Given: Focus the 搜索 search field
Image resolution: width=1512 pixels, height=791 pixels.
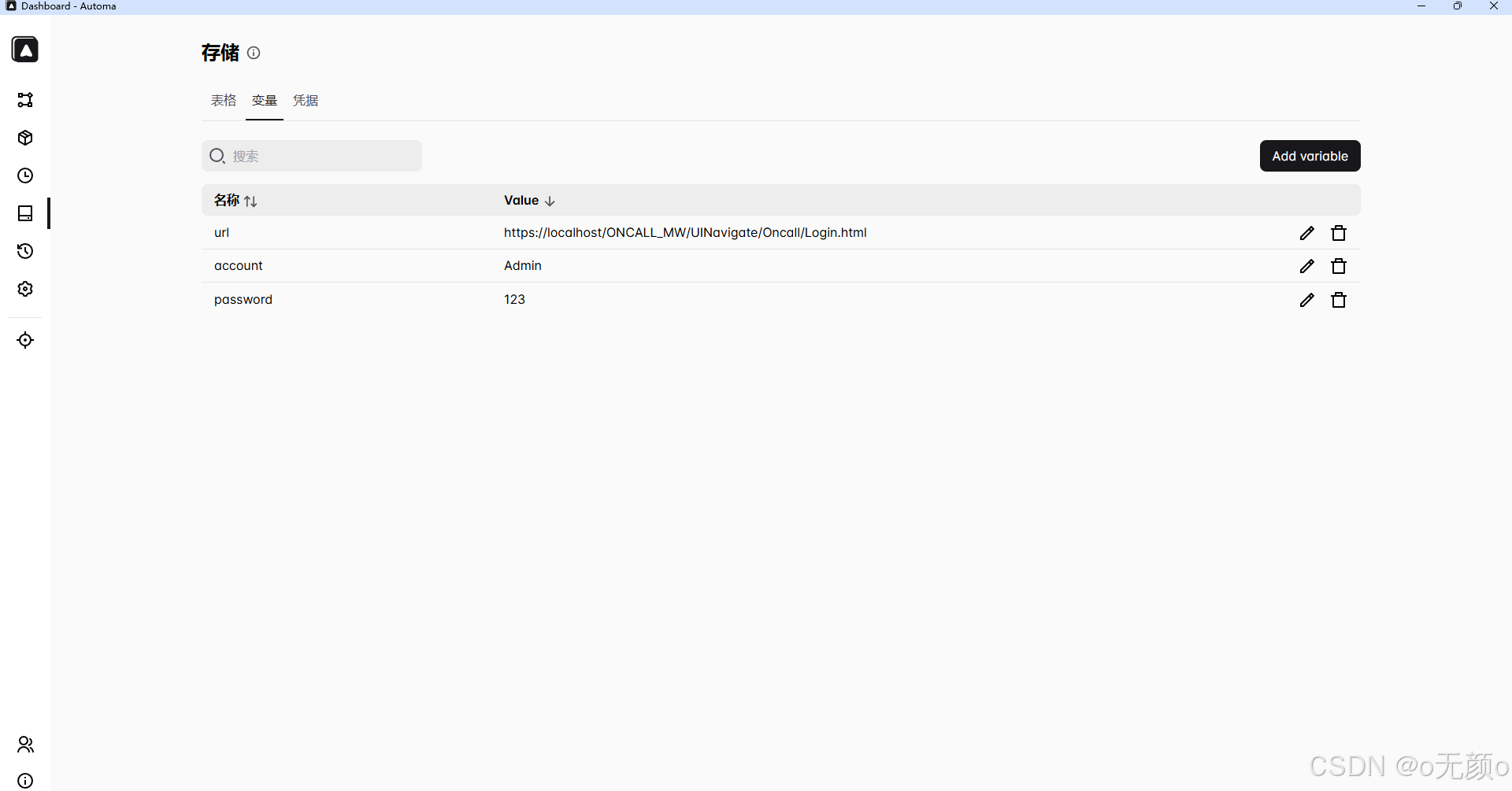Looking at the screenshot, I should click(312, 156).
